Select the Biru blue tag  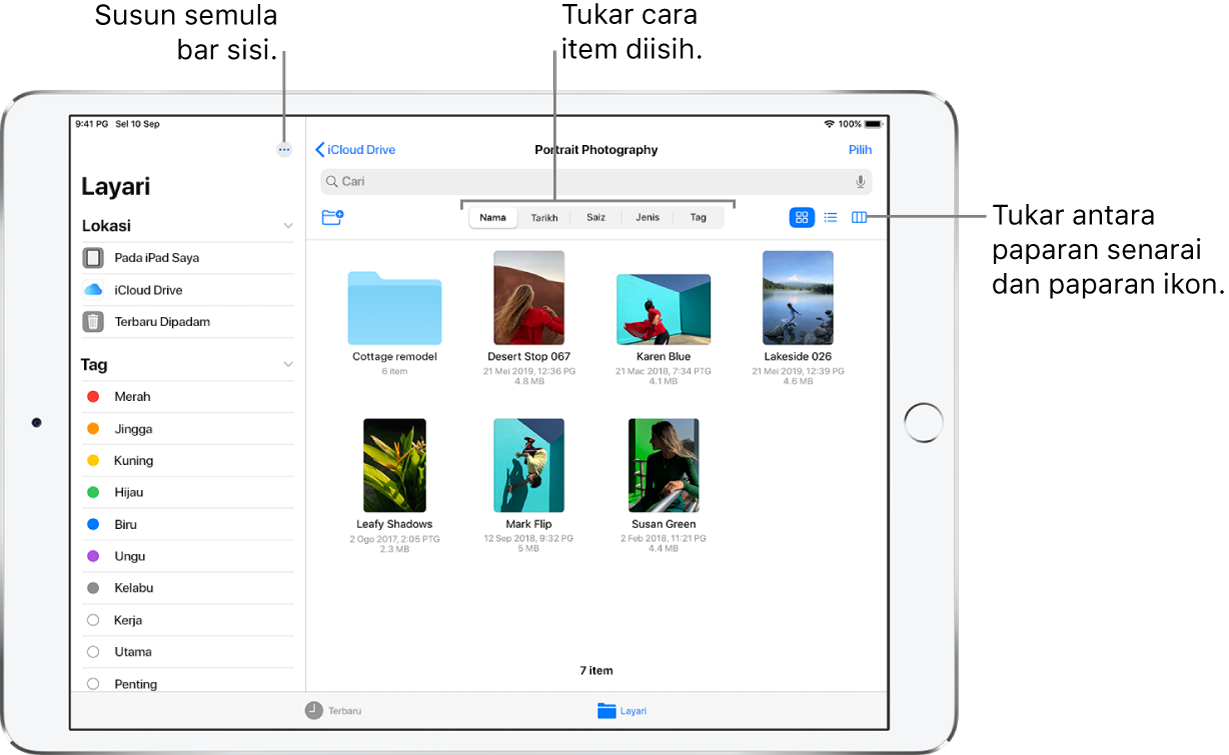tap(188, 524)
